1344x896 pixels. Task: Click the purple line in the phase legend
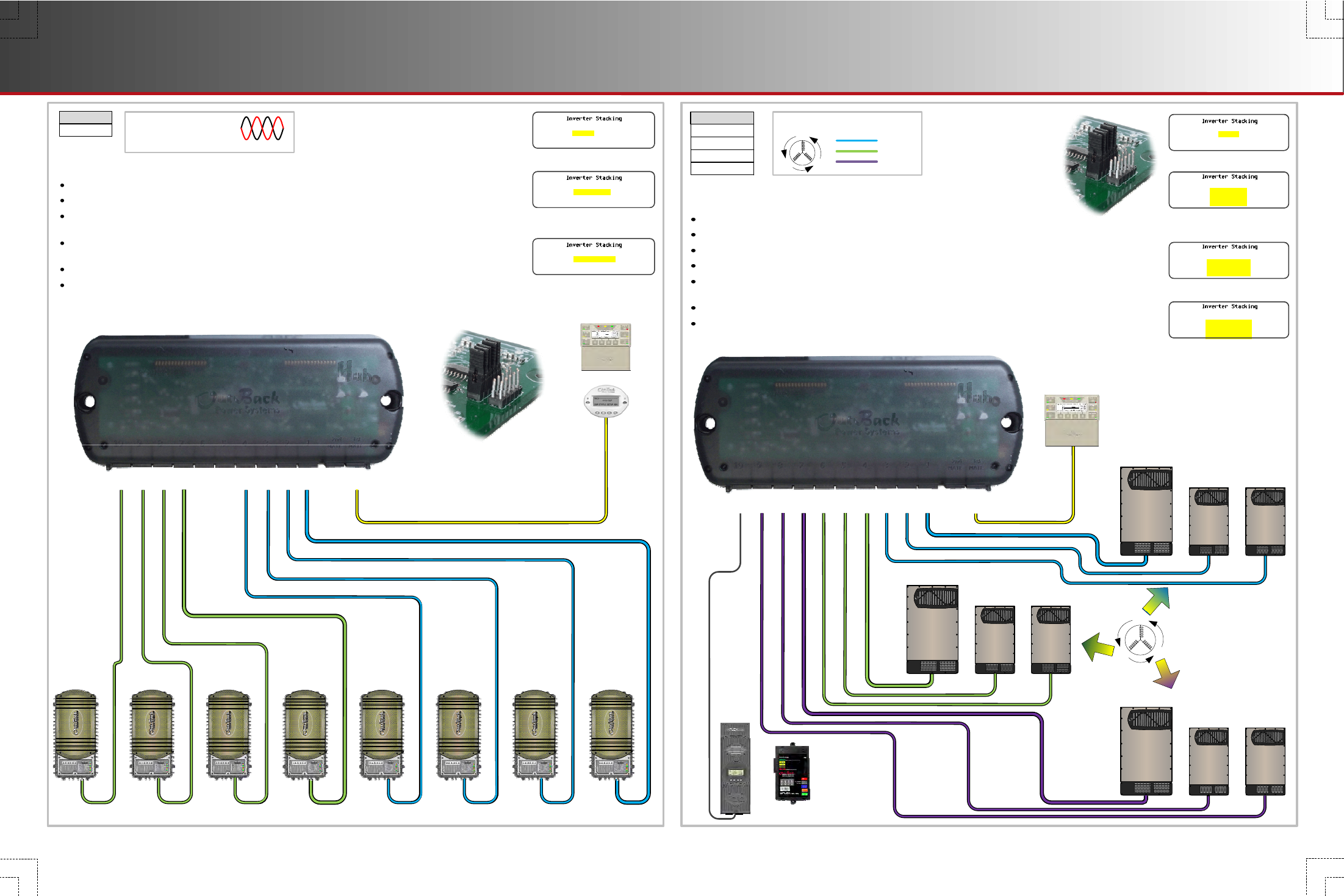(857, 162)
